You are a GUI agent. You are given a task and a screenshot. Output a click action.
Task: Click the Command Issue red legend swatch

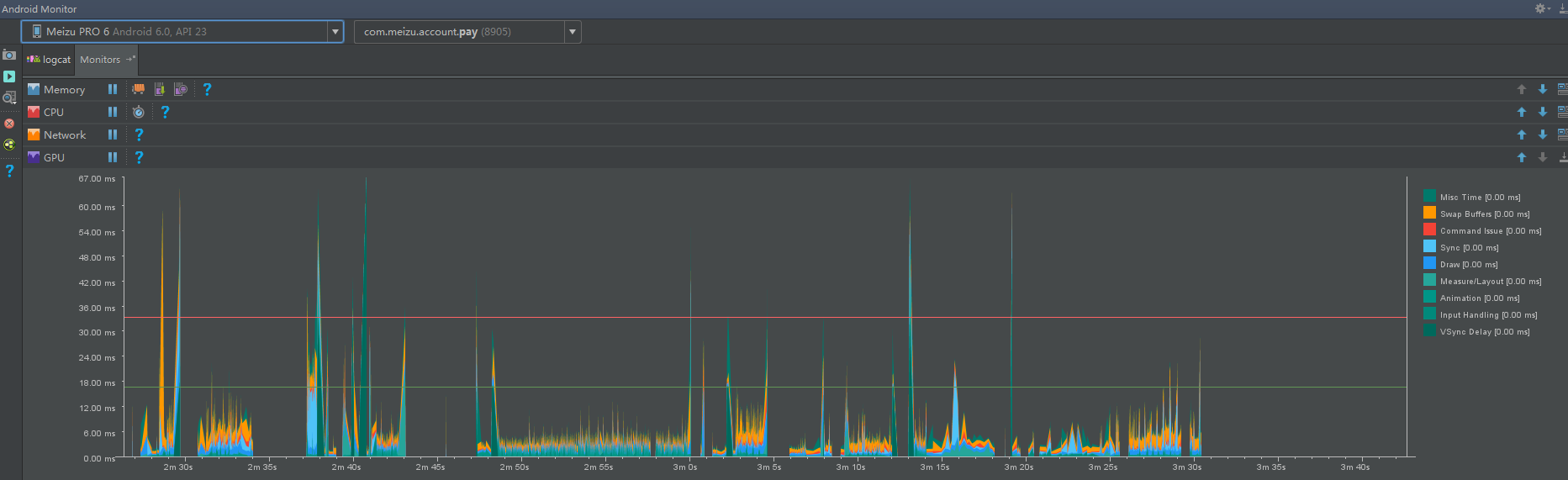tap(1429, 229)
